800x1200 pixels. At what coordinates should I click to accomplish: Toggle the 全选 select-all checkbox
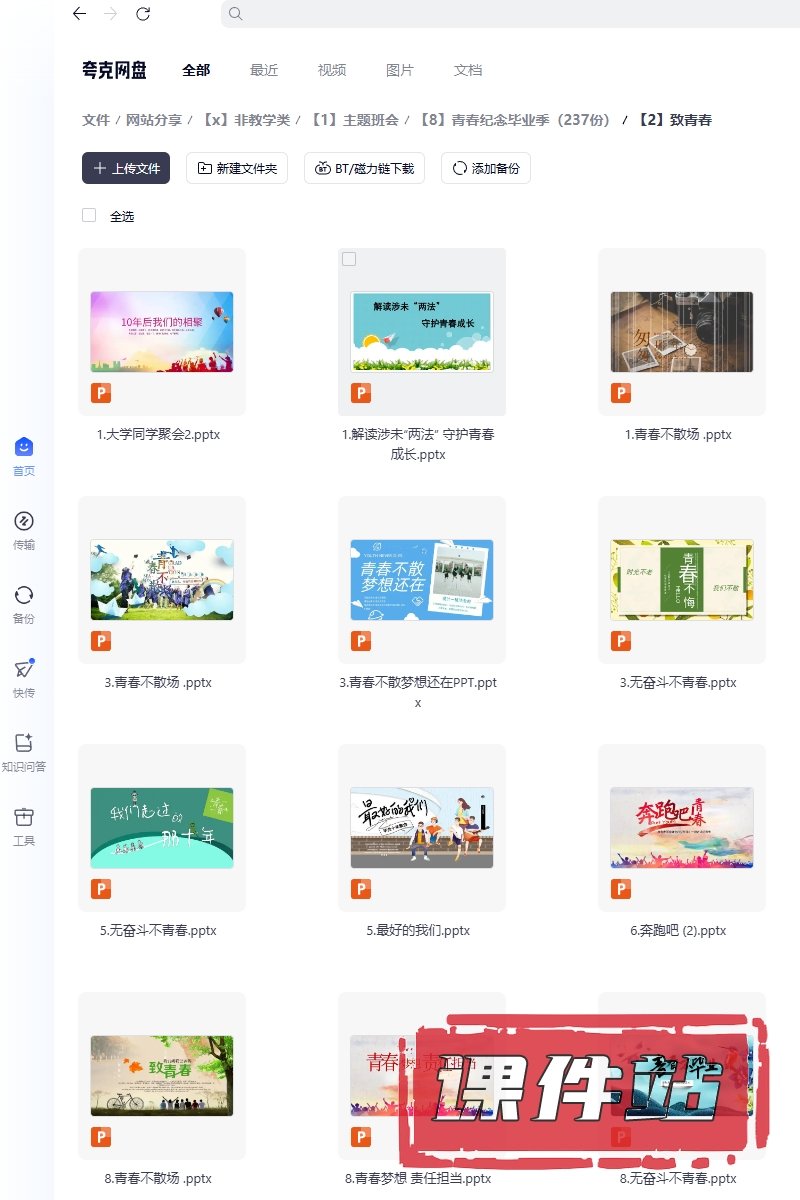click(89, 215)
